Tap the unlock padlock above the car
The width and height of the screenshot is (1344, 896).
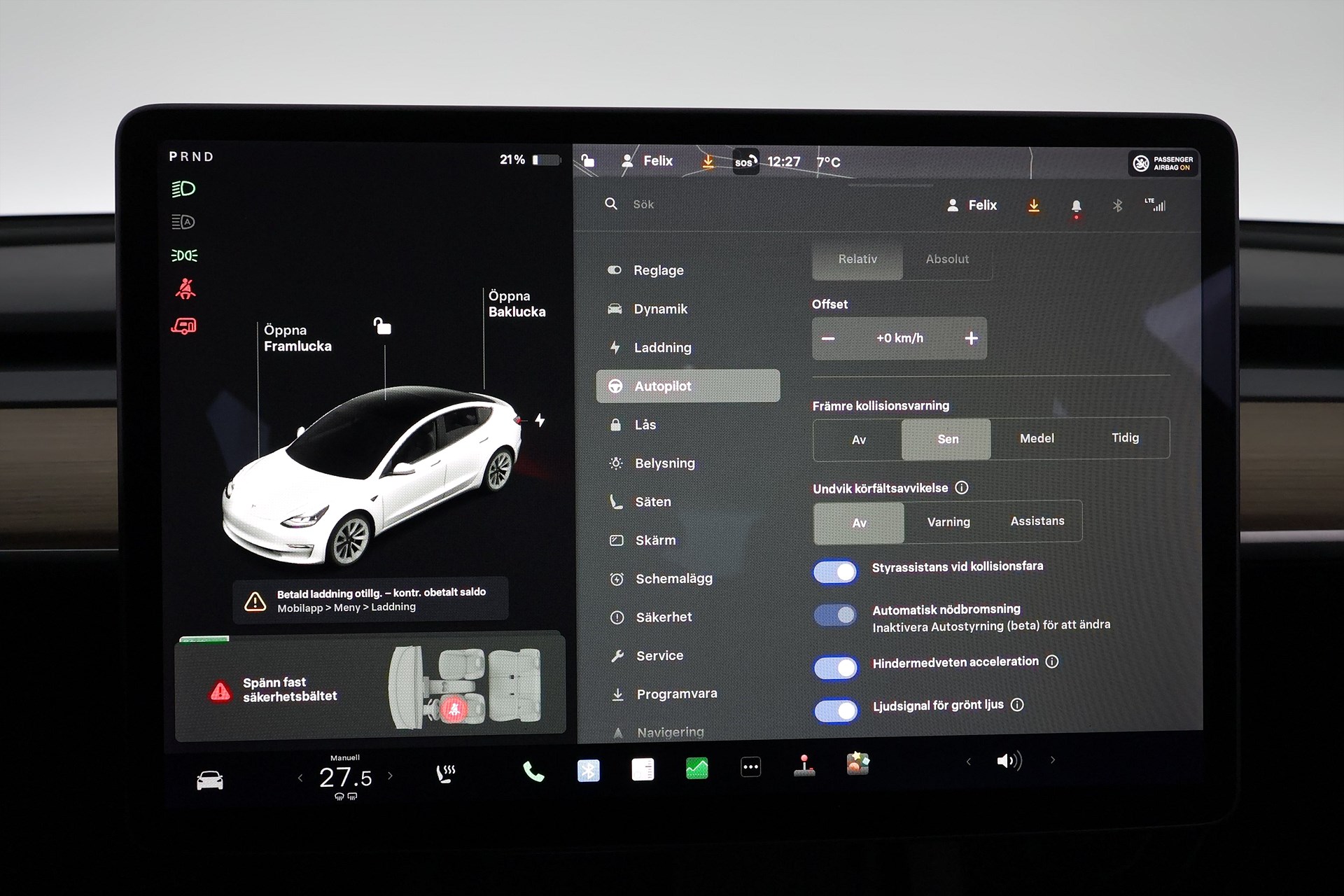coord(382,326)
